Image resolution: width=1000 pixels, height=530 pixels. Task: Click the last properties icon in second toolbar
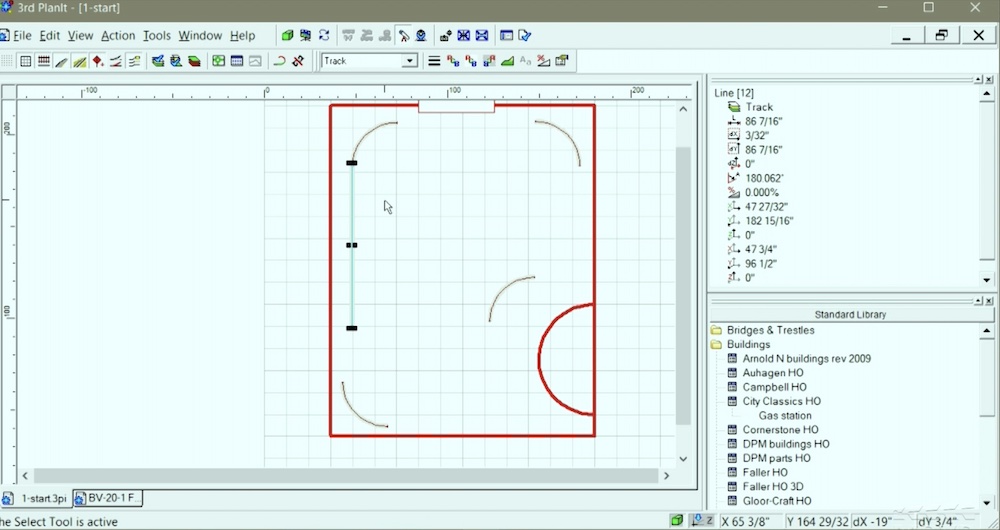tap(562, 61)
